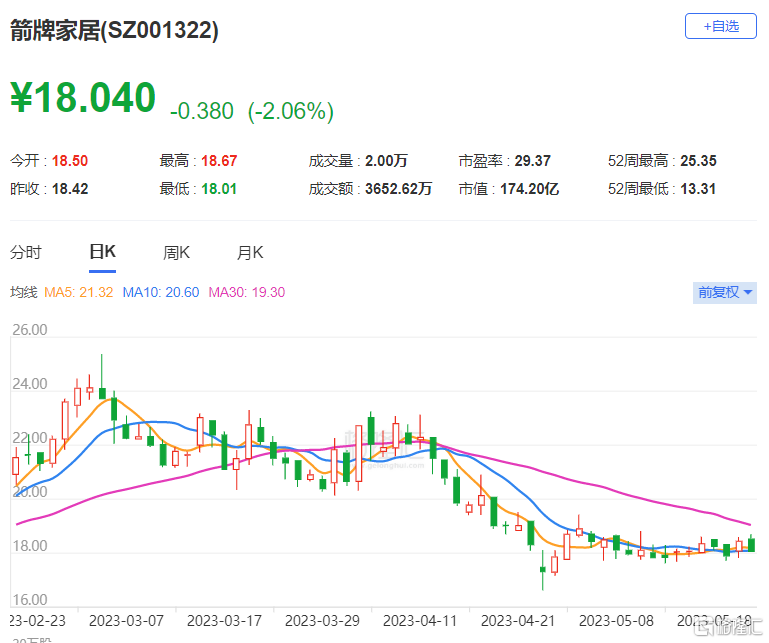Open the 前复权 dropdown

pos(724,292)
